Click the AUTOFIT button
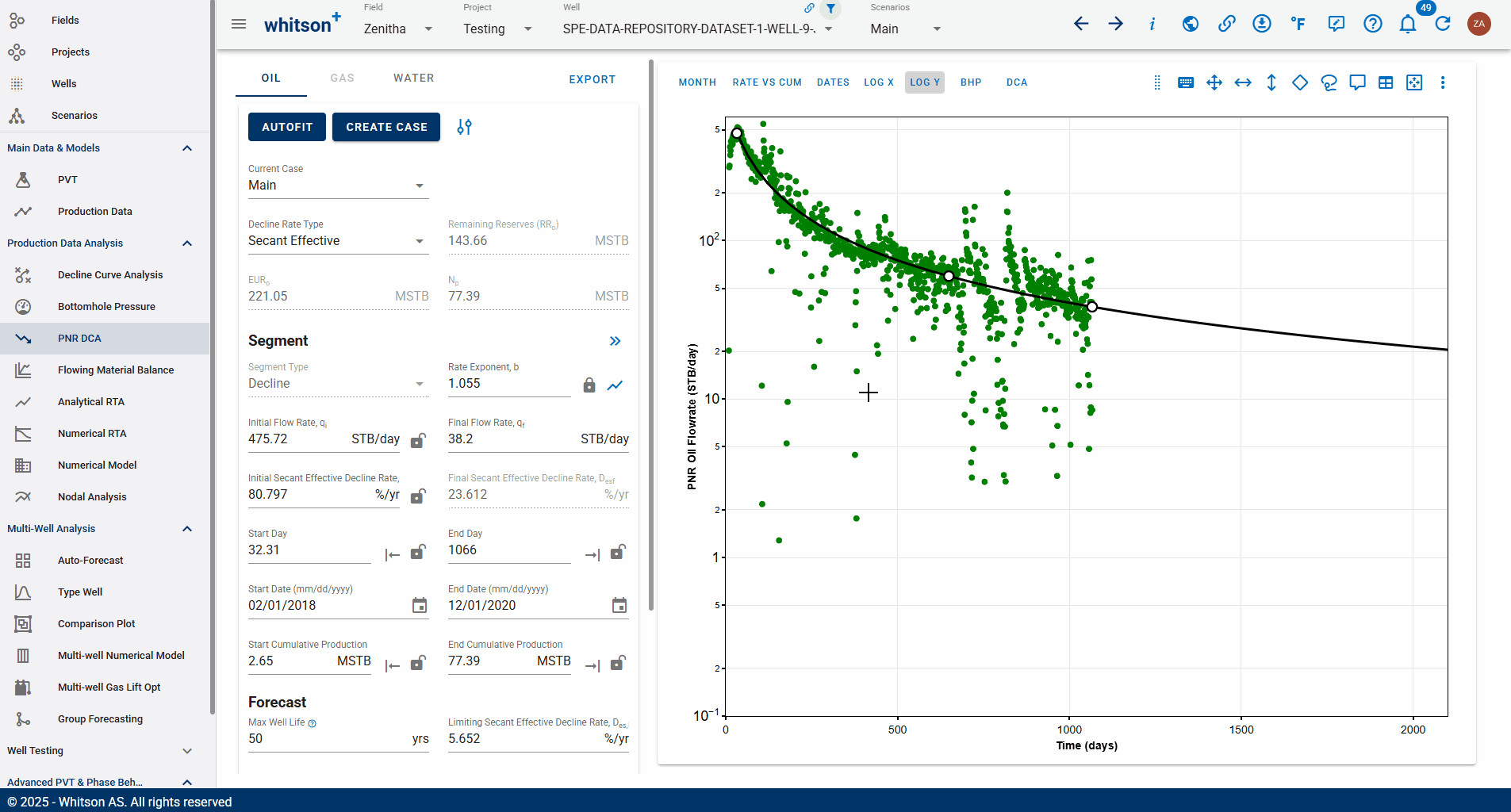 pyautogui.click(x=287, y=127)
